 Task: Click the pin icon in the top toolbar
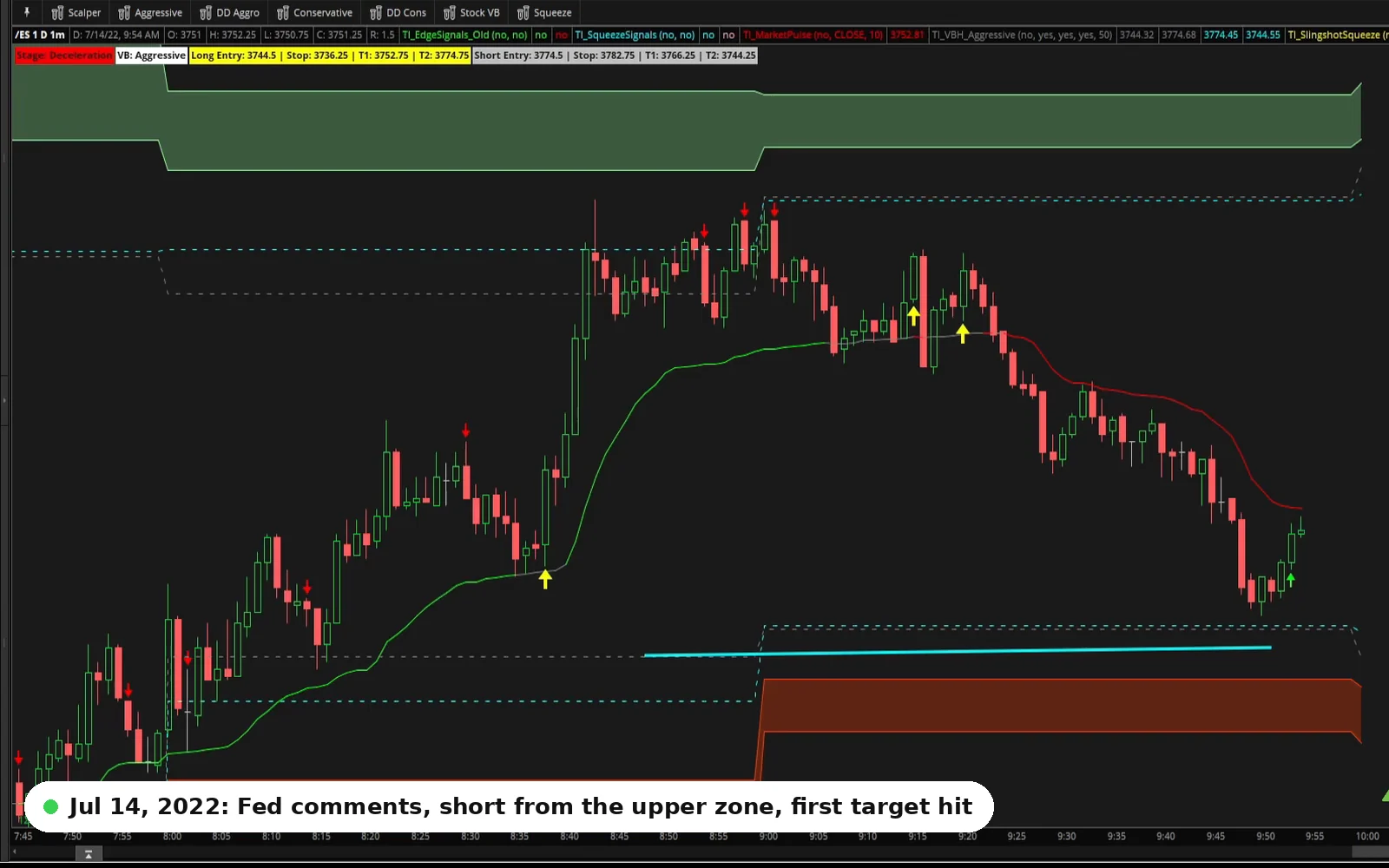[27, 12]
